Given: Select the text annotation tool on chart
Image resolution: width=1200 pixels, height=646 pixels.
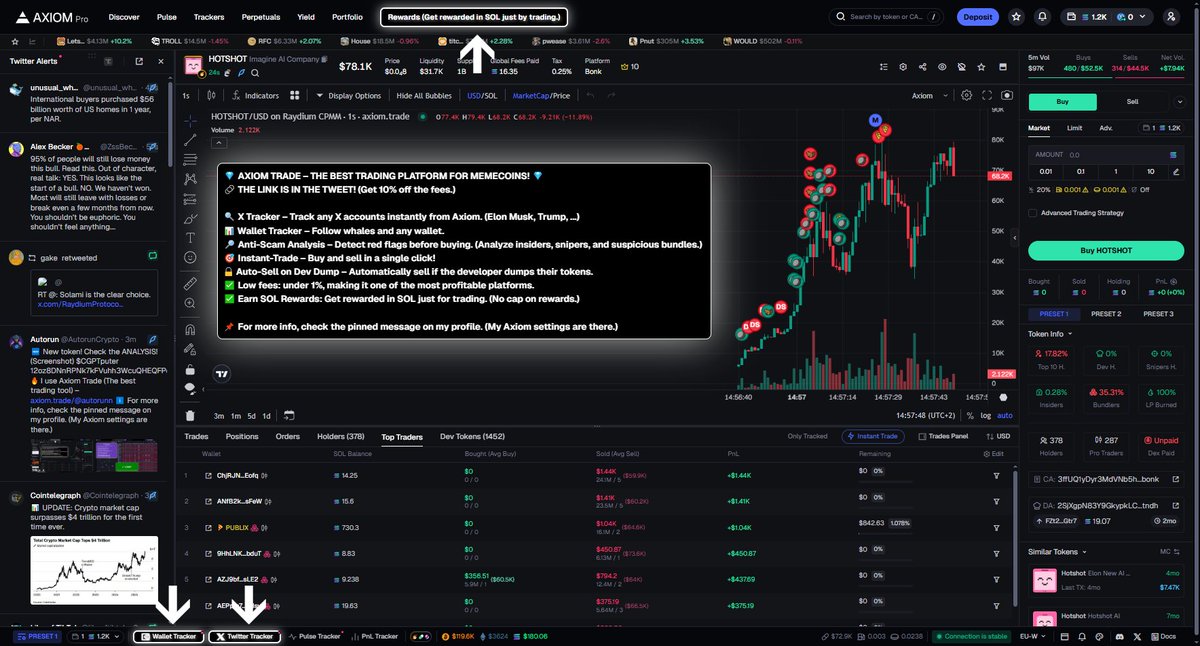Looking at the screenshot, I should 190,237.
